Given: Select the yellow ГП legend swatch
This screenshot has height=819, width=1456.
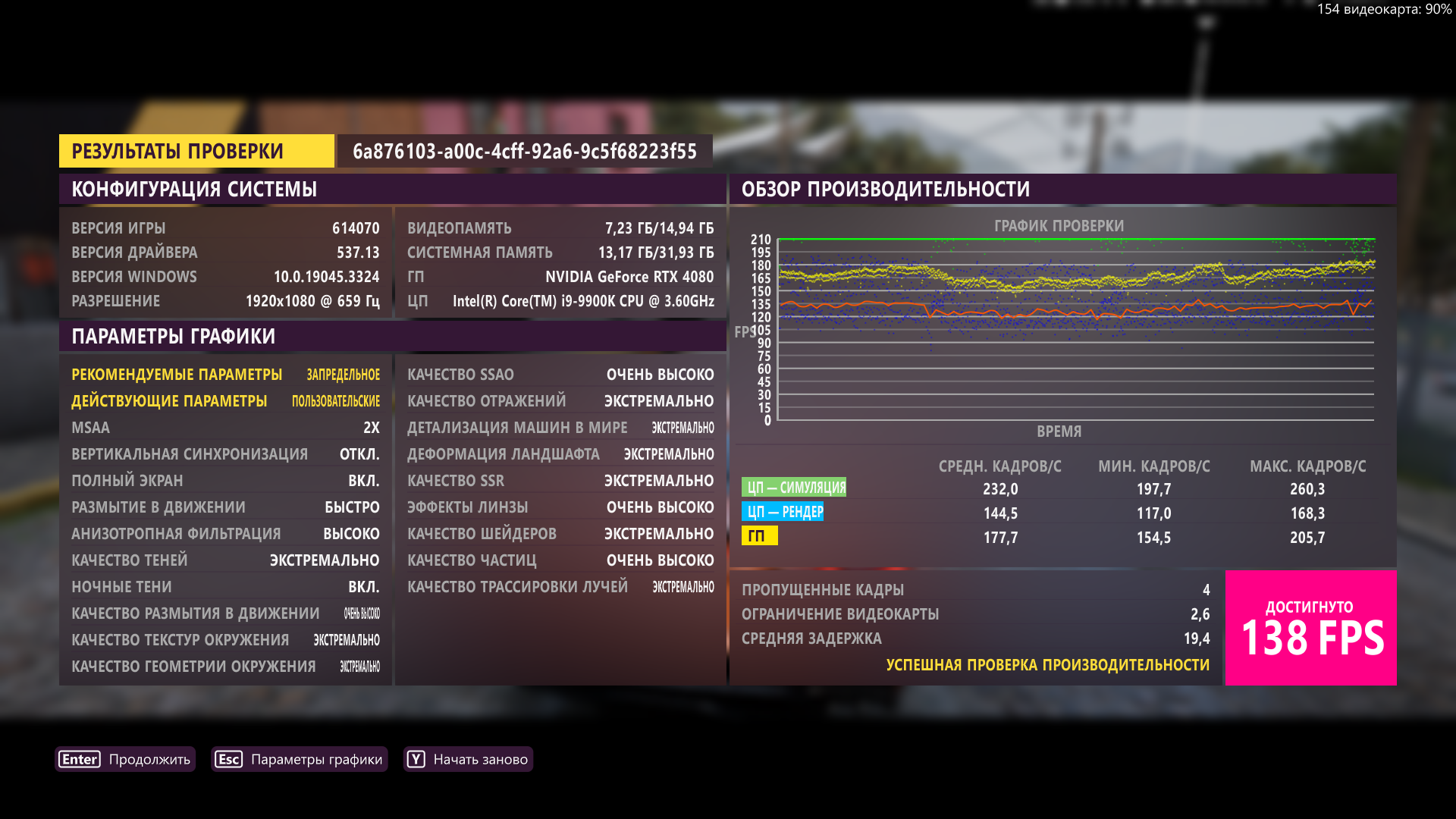Looking at the screenshot, I should [x=759, y=536].
